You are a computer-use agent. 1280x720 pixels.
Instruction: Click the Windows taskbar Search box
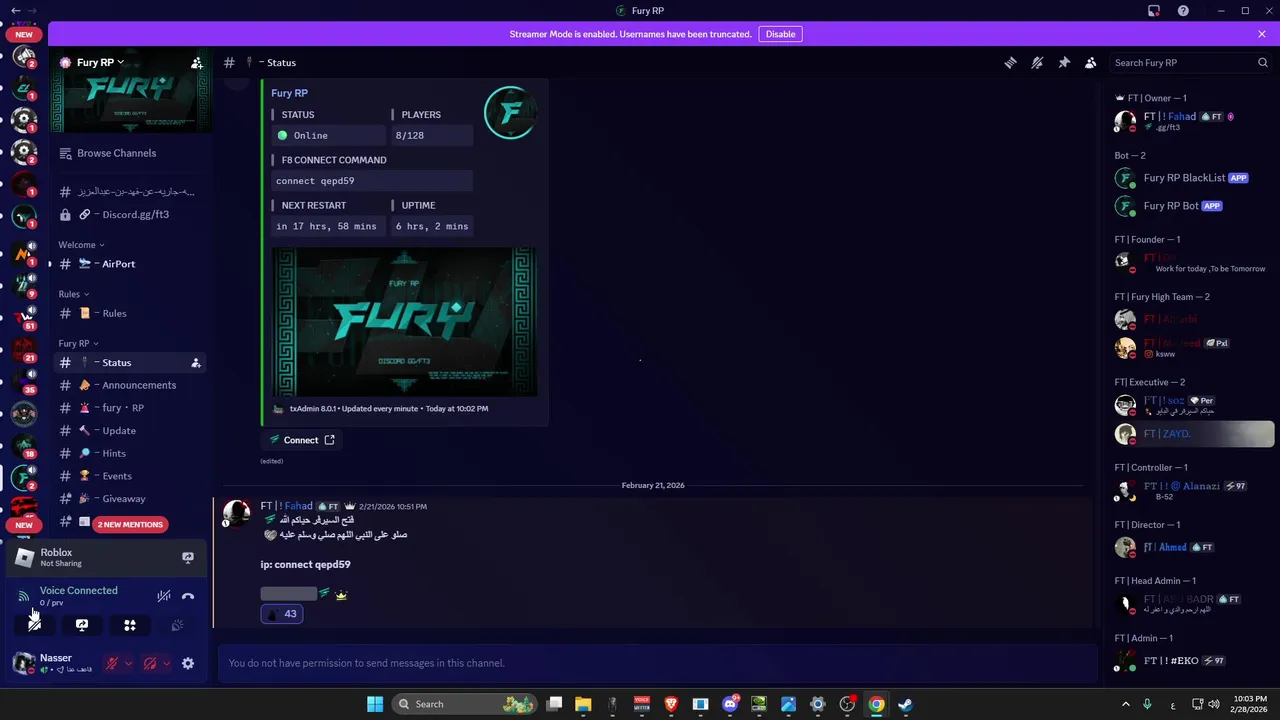(465, 704)
